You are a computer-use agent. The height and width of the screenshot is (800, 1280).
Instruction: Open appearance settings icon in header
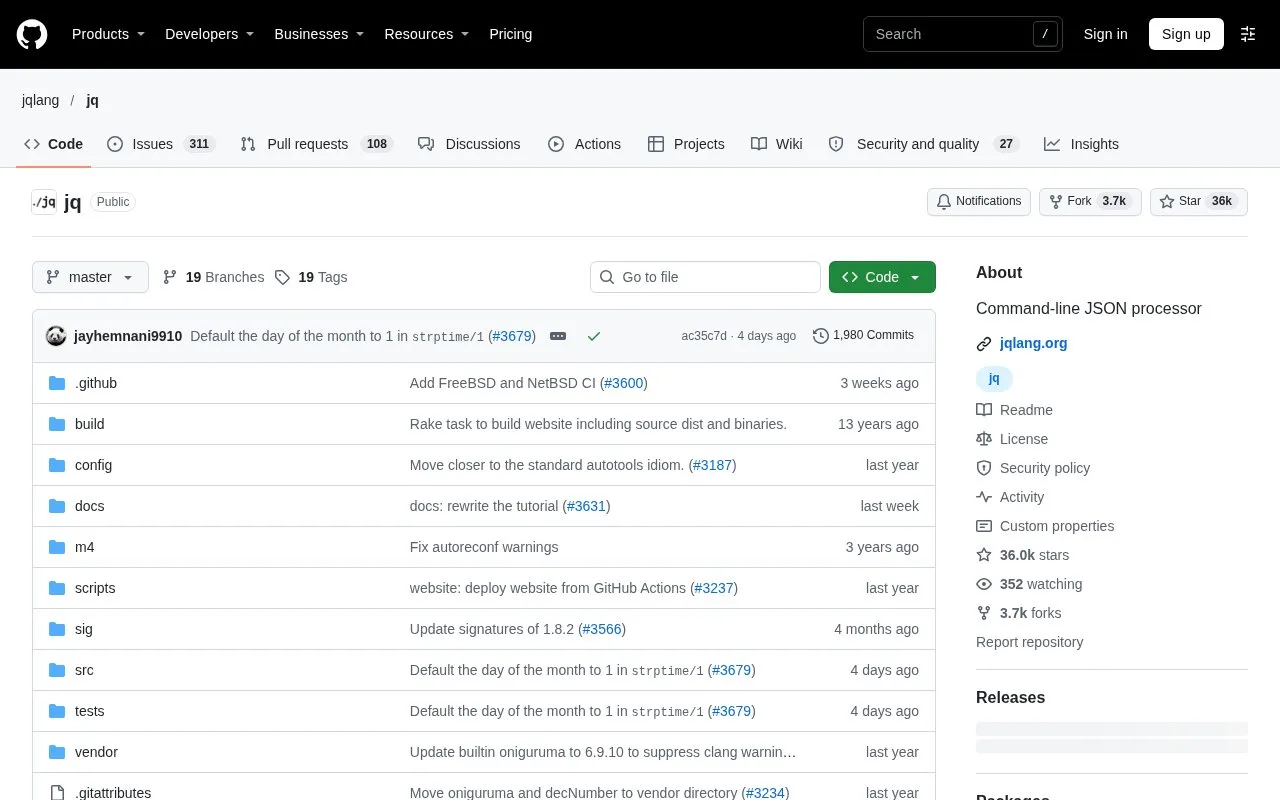pyautogui.click(x=1248, y=34)
